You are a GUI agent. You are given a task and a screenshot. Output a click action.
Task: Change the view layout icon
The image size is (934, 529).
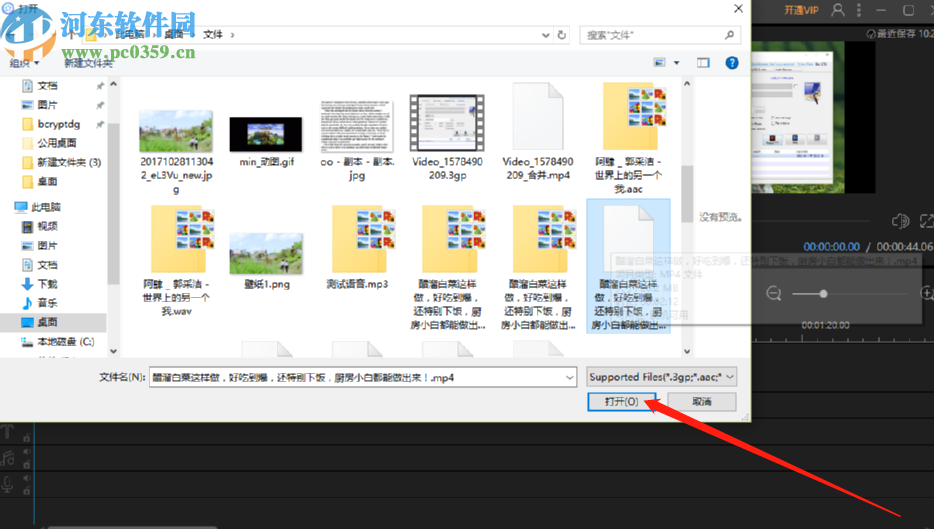(659, 63)
